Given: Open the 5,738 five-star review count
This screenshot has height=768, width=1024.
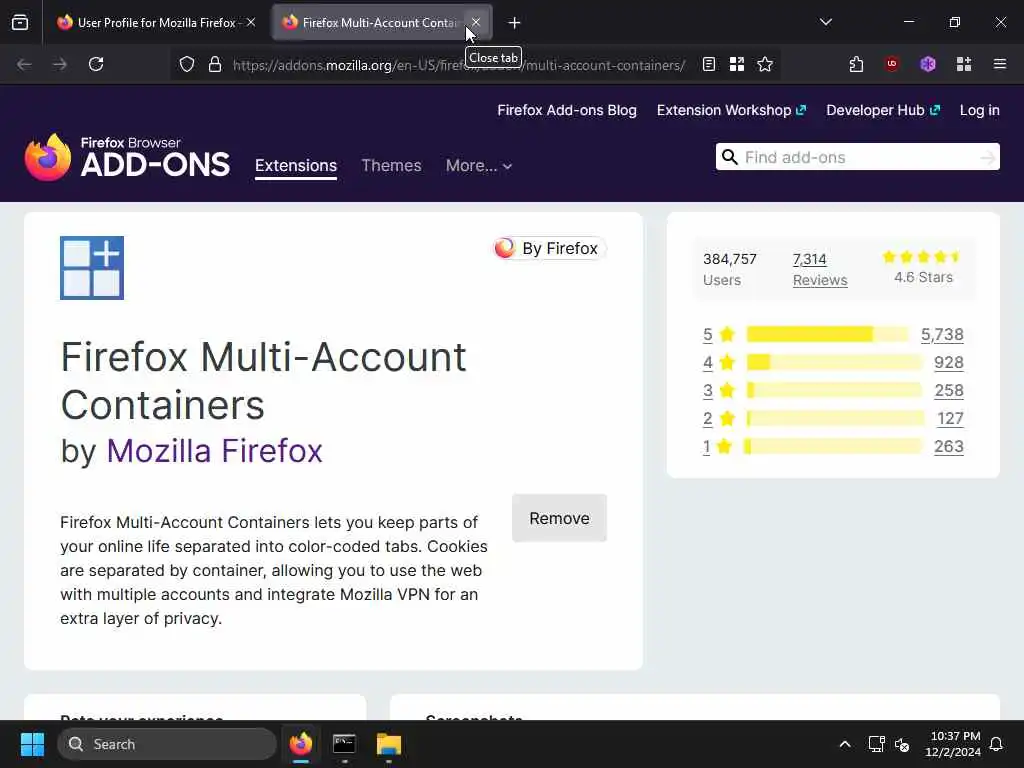Looking at the screenshot, I should (x=942, y=334).
